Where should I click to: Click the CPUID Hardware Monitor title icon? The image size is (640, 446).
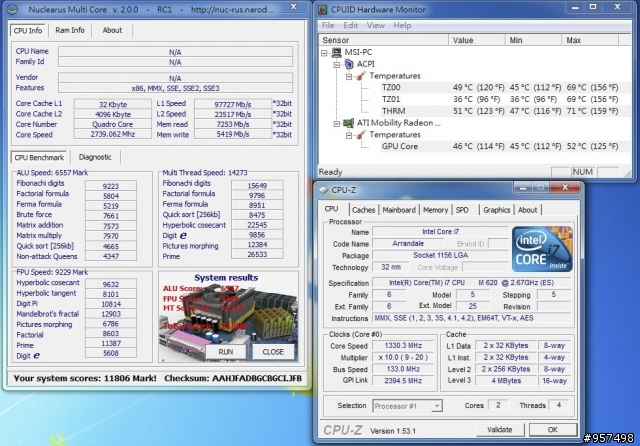pyautogui.click(x=323, y=9)
